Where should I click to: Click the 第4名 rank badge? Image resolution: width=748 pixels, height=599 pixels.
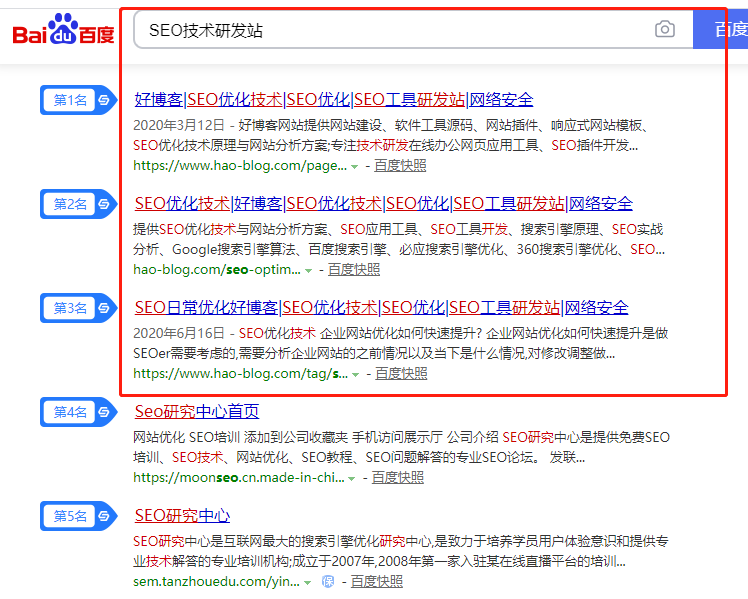(x=78, y=412)
